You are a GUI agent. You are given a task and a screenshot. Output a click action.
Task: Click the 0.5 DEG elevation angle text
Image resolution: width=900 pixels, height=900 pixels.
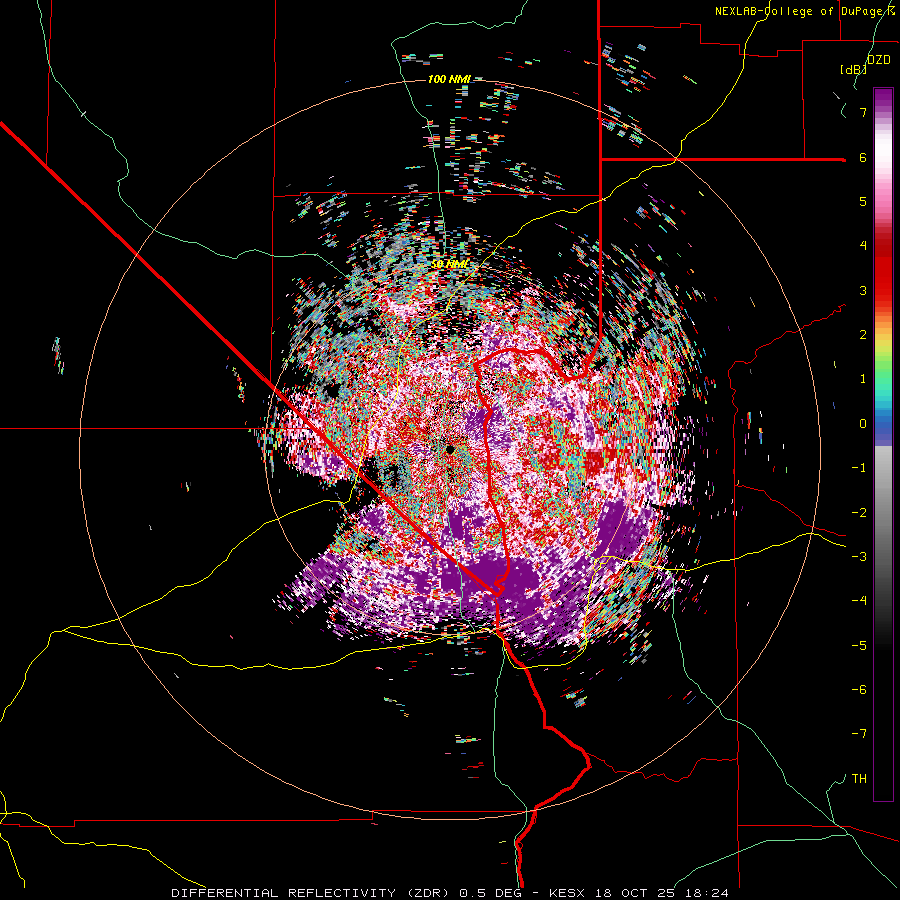tap(490, 893)
